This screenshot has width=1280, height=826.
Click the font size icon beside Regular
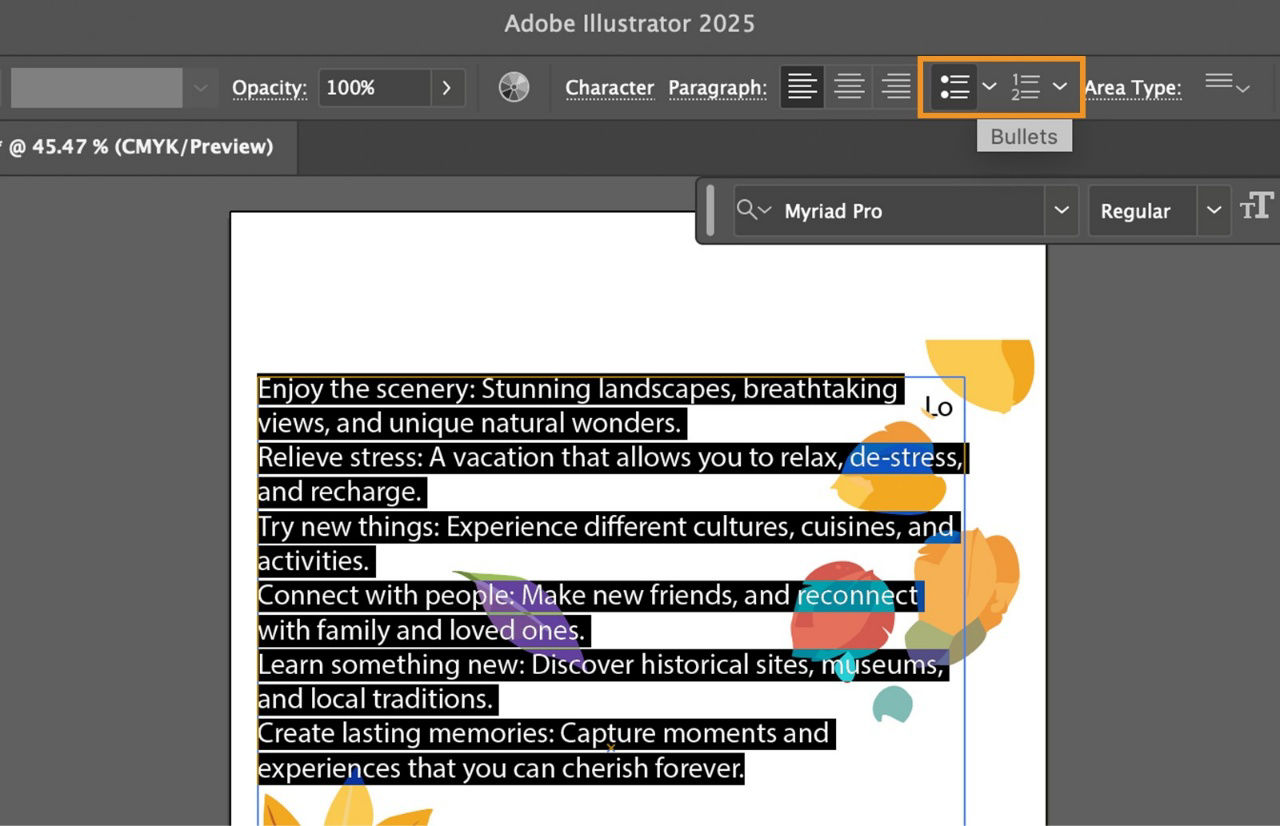[x=1258, y=207]
